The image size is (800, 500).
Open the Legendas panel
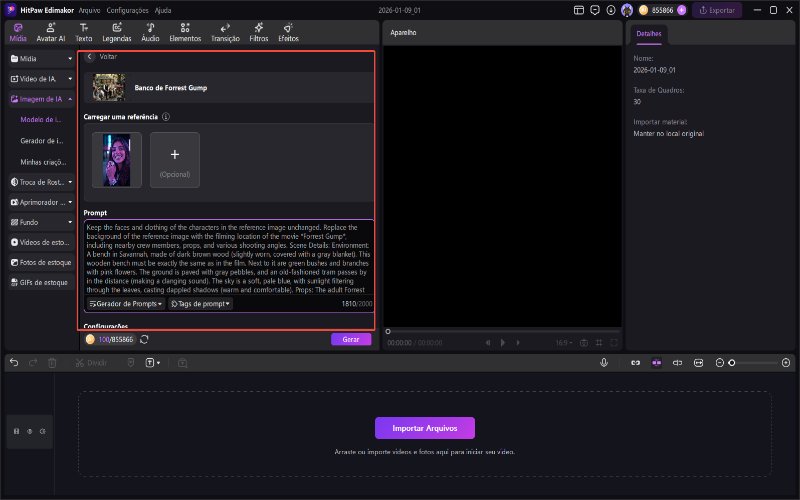click(116, 32)
